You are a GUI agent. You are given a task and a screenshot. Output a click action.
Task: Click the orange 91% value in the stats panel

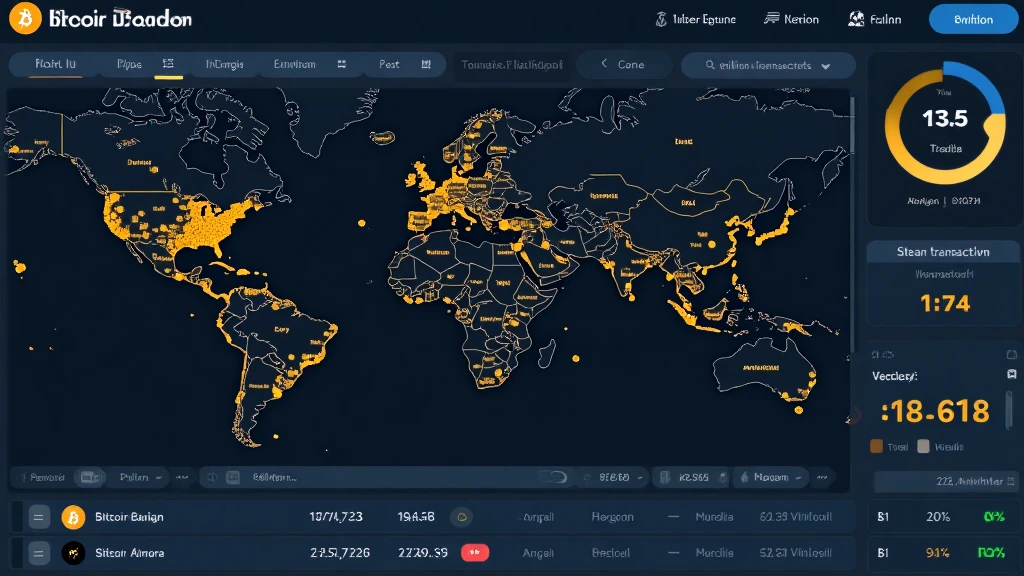click(x=937, y=553)
